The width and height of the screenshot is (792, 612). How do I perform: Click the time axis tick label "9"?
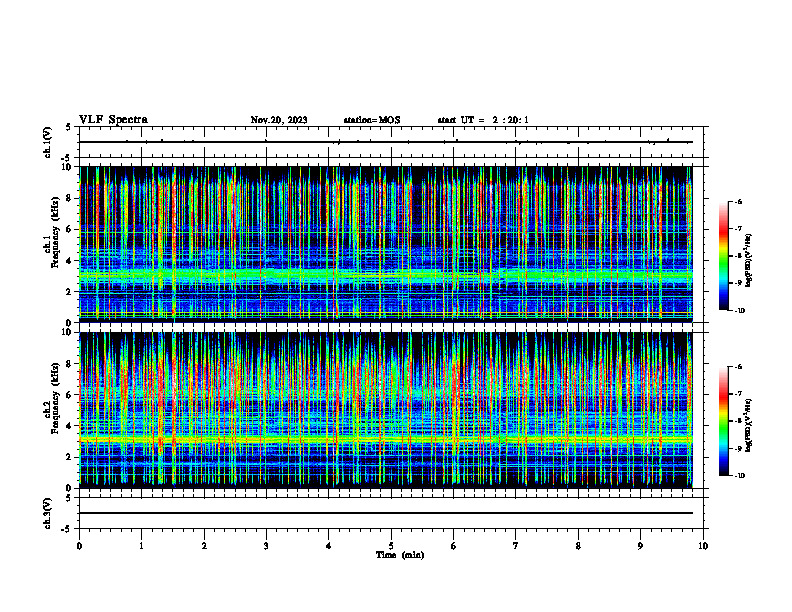(x=640, y=546)
